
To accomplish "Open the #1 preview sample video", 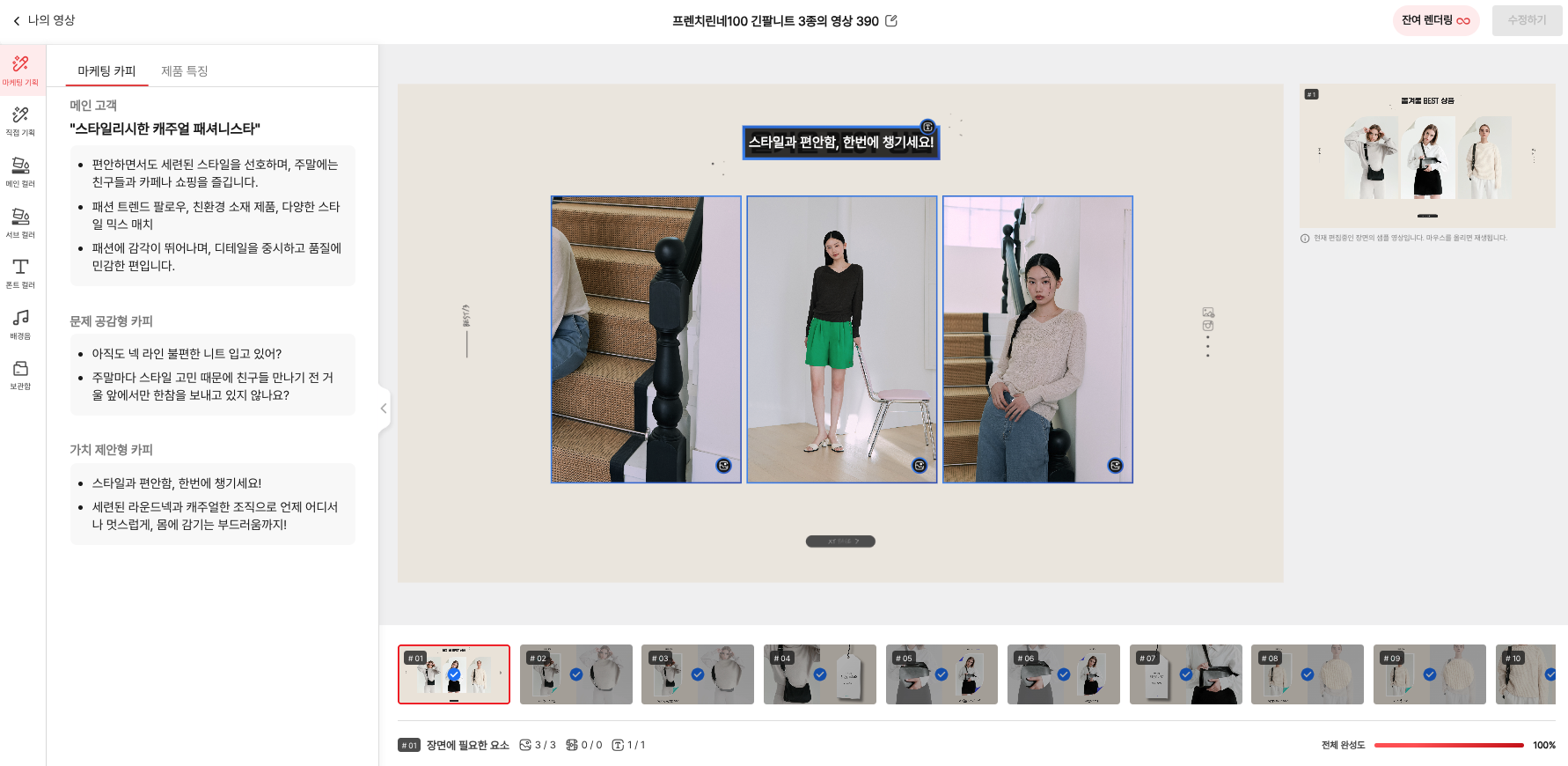I will [1427, 156].
